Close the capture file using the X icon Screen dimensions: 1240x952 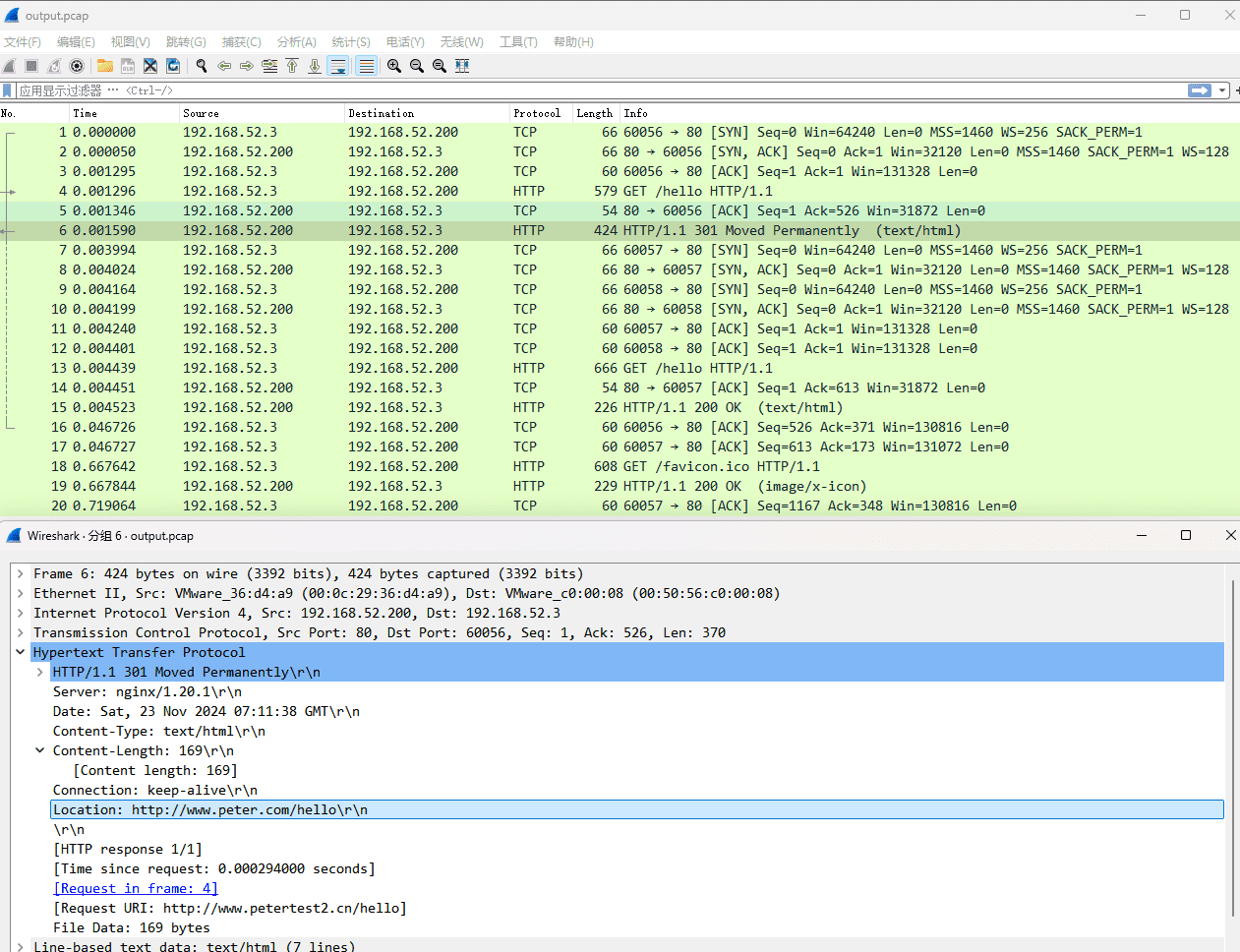150,66
